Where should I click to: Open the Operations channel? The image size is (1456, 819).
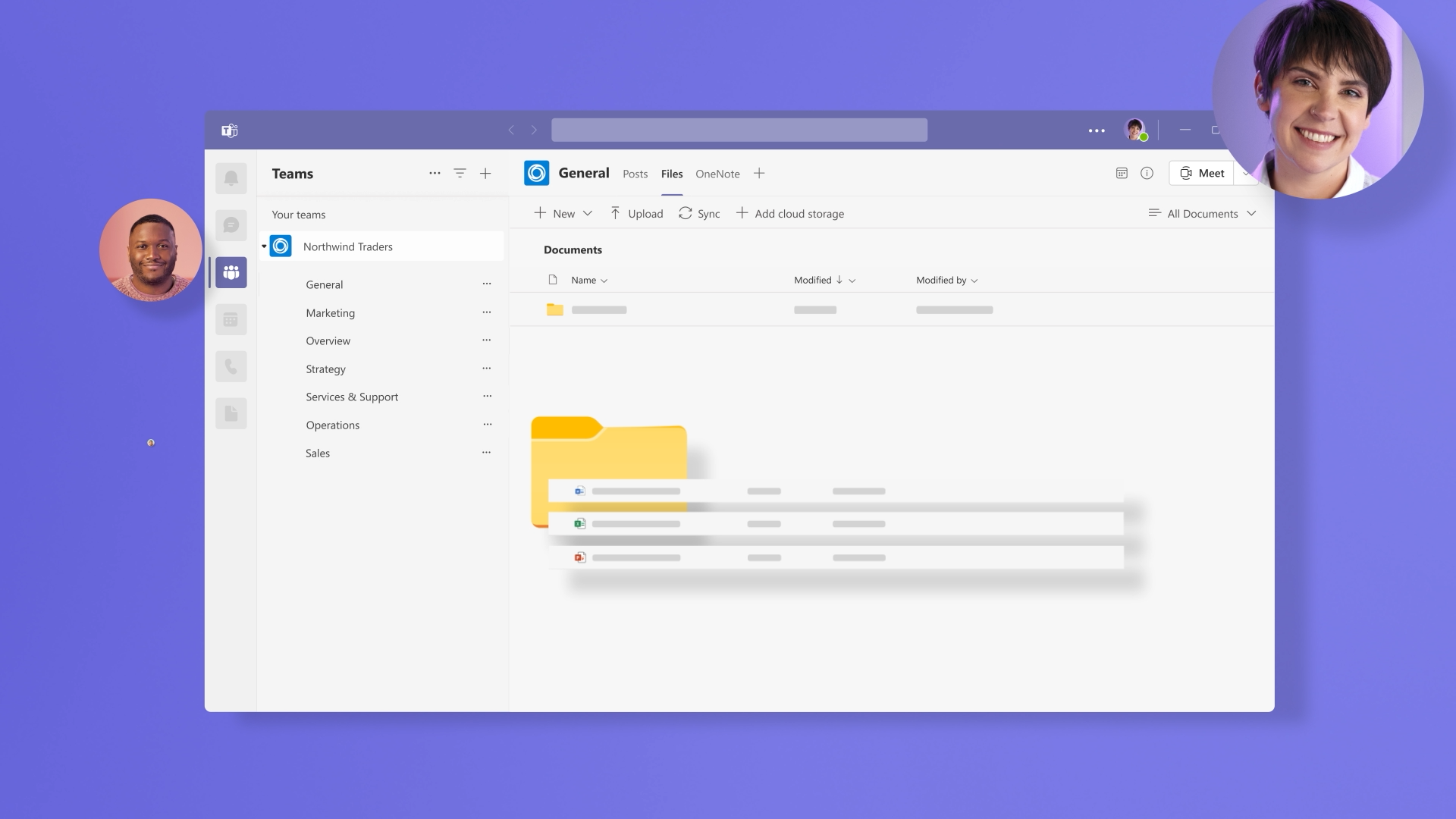tap(333, 425)
